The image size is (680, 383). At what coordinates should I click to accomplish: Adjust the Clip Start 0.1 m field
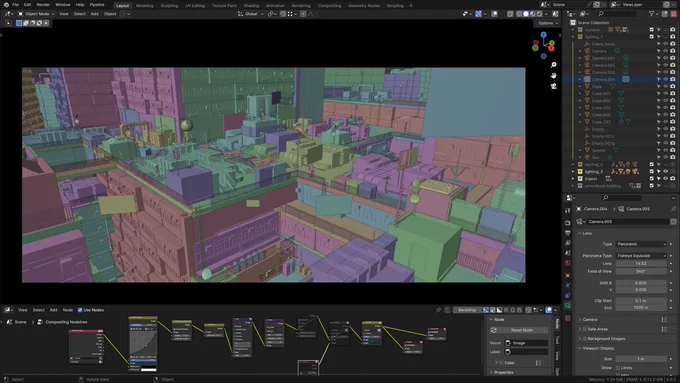coord(641,301)
